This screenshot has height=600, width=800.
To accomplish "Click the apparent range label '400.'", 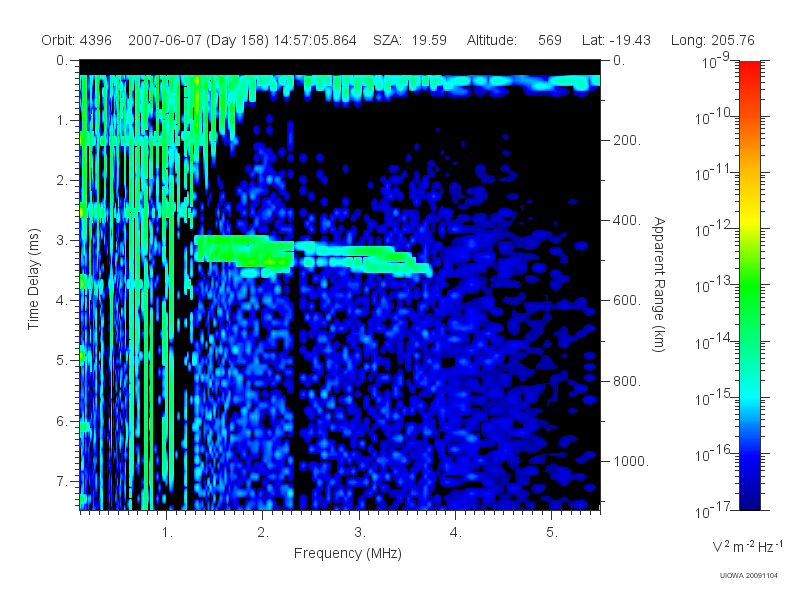I will tap(627, 220).
